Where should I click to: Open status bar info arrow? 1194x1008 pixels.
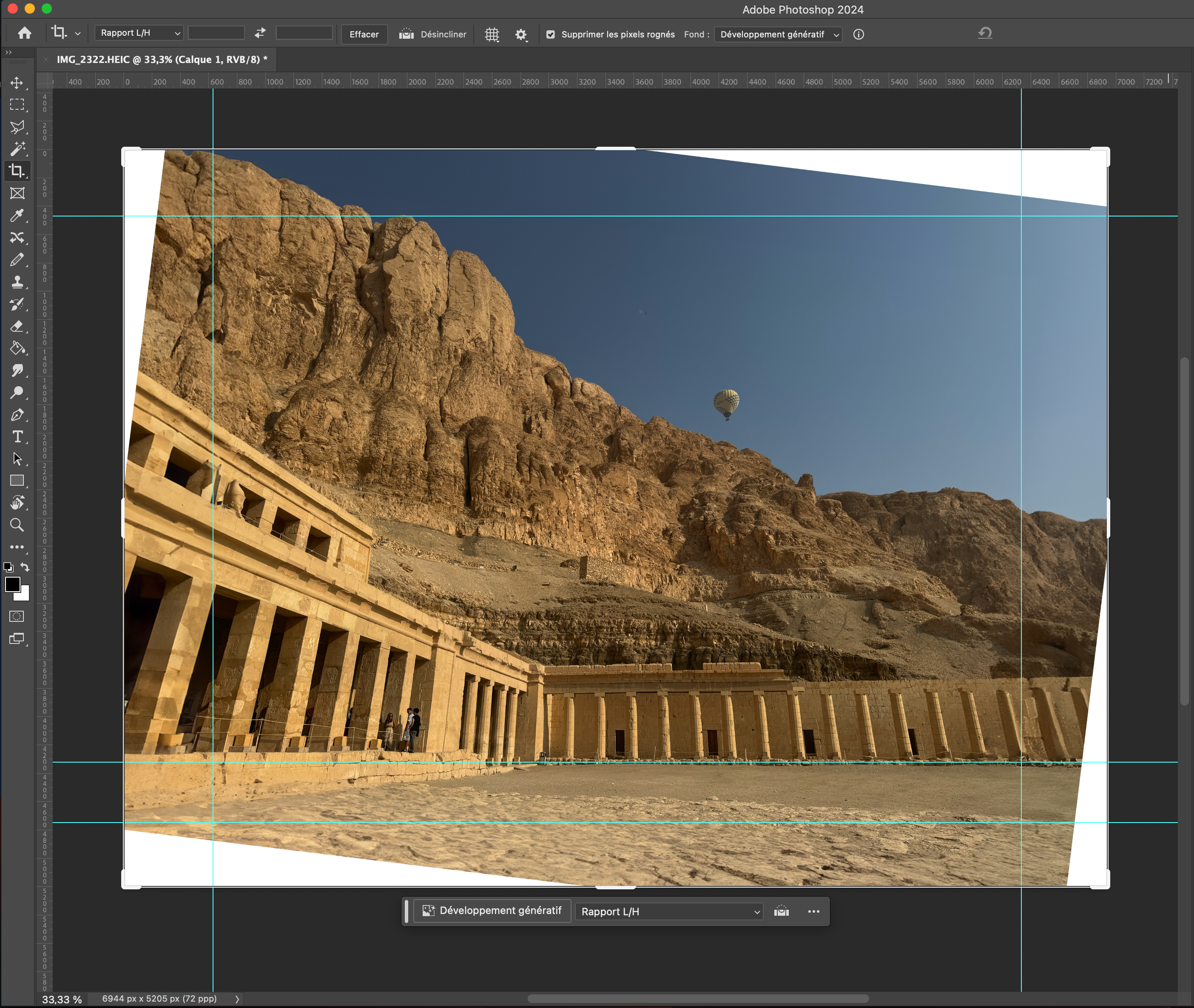[237, 999]
